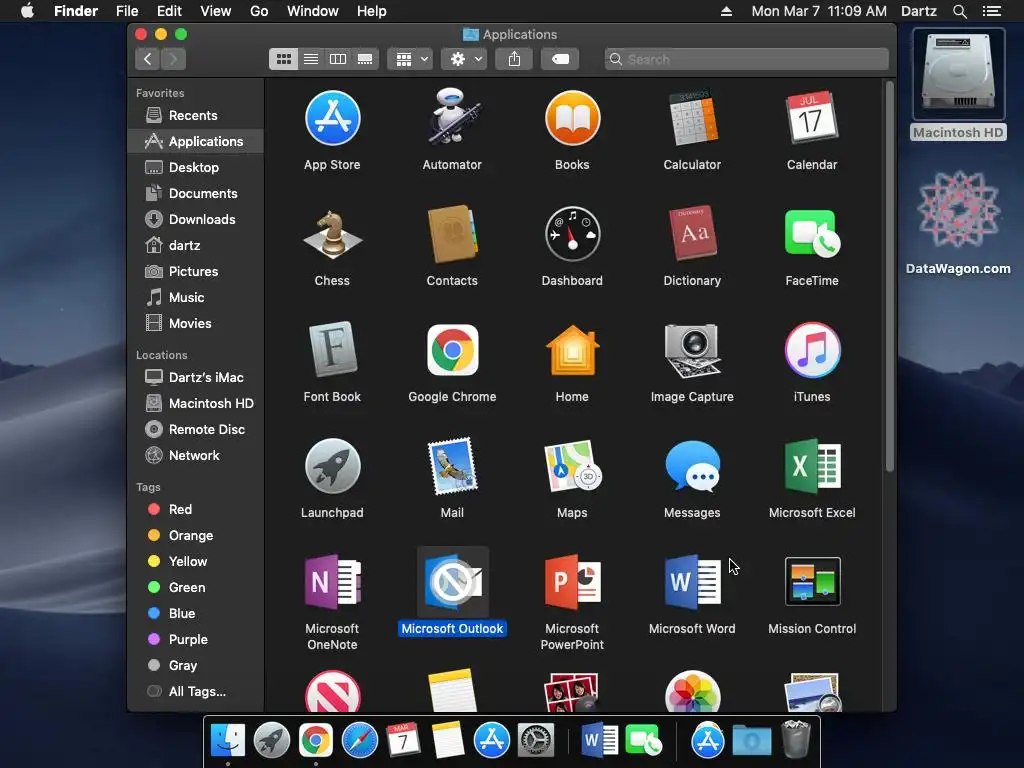Open Downloads in the sidebar
The image size is (1024, 768).
(196, 219)
